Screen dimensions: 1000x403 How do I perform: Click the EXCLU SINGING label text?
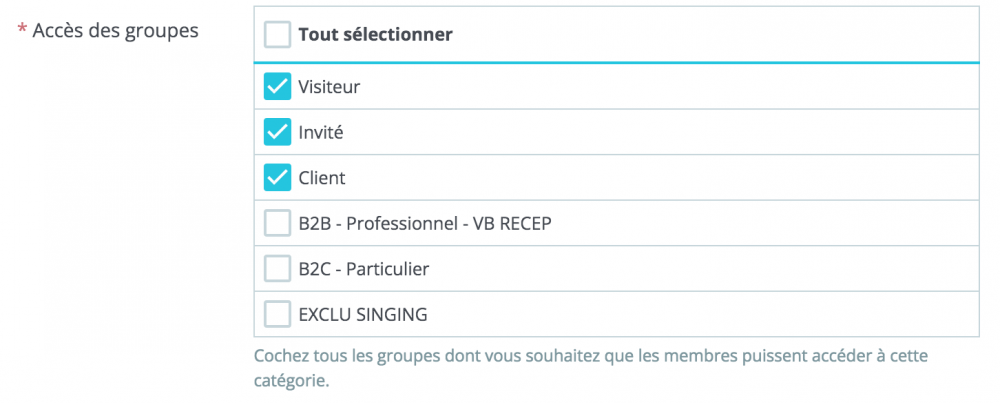(x=363, y=314)
